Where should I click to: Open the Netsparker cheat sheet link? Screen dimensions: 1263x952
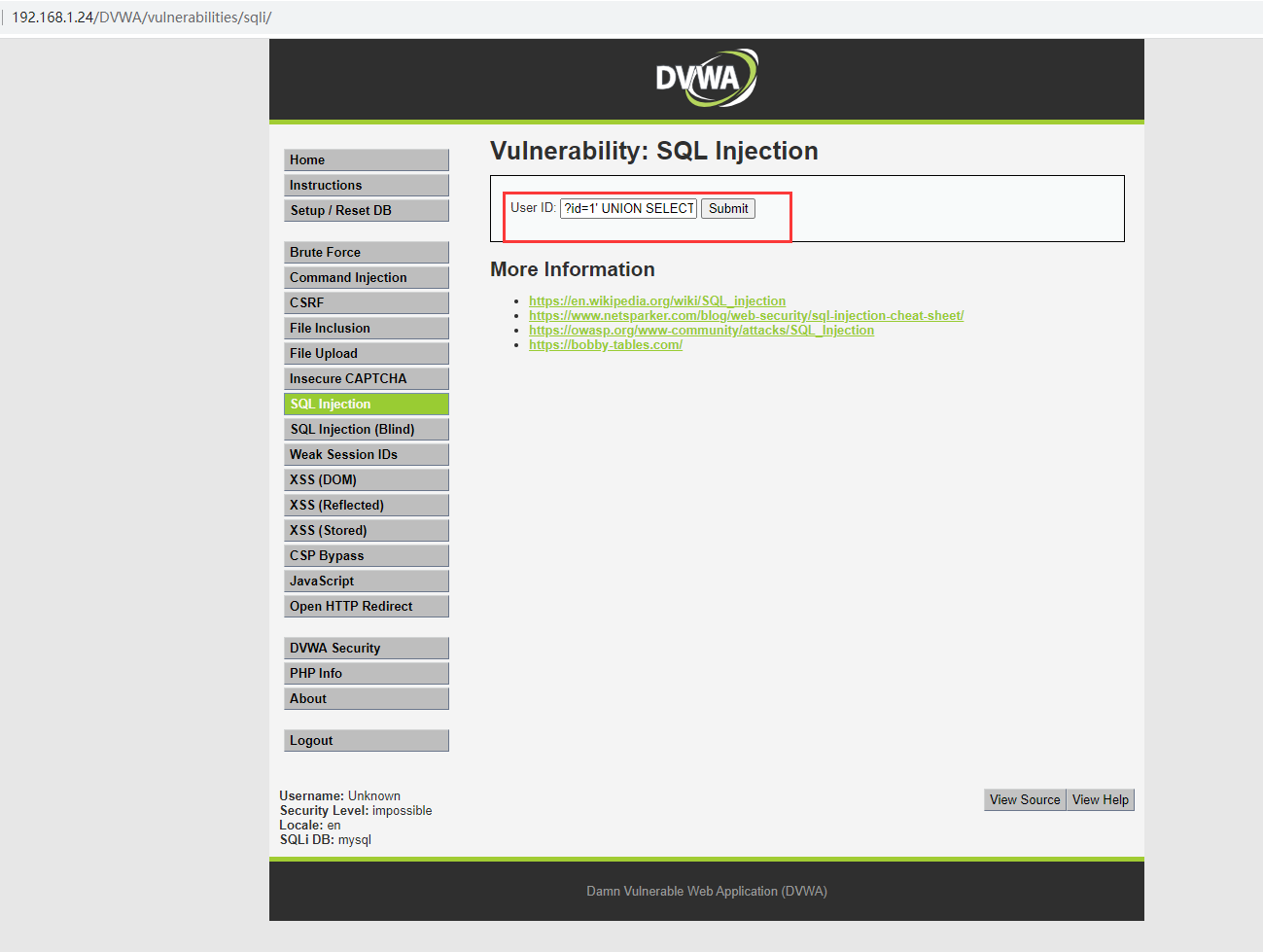click(746, 316)
